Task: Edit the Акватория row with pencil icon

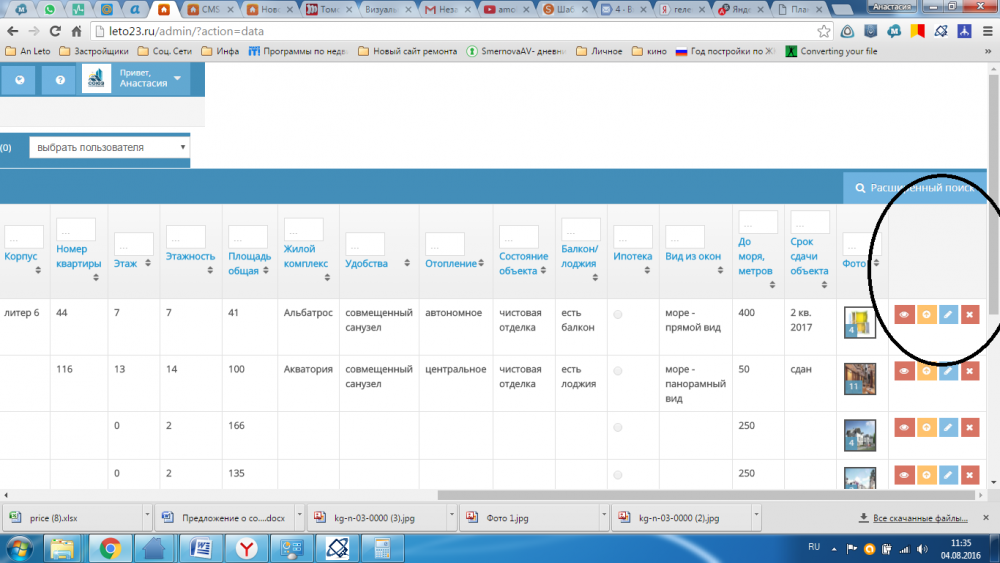Action: pos(948,371)
